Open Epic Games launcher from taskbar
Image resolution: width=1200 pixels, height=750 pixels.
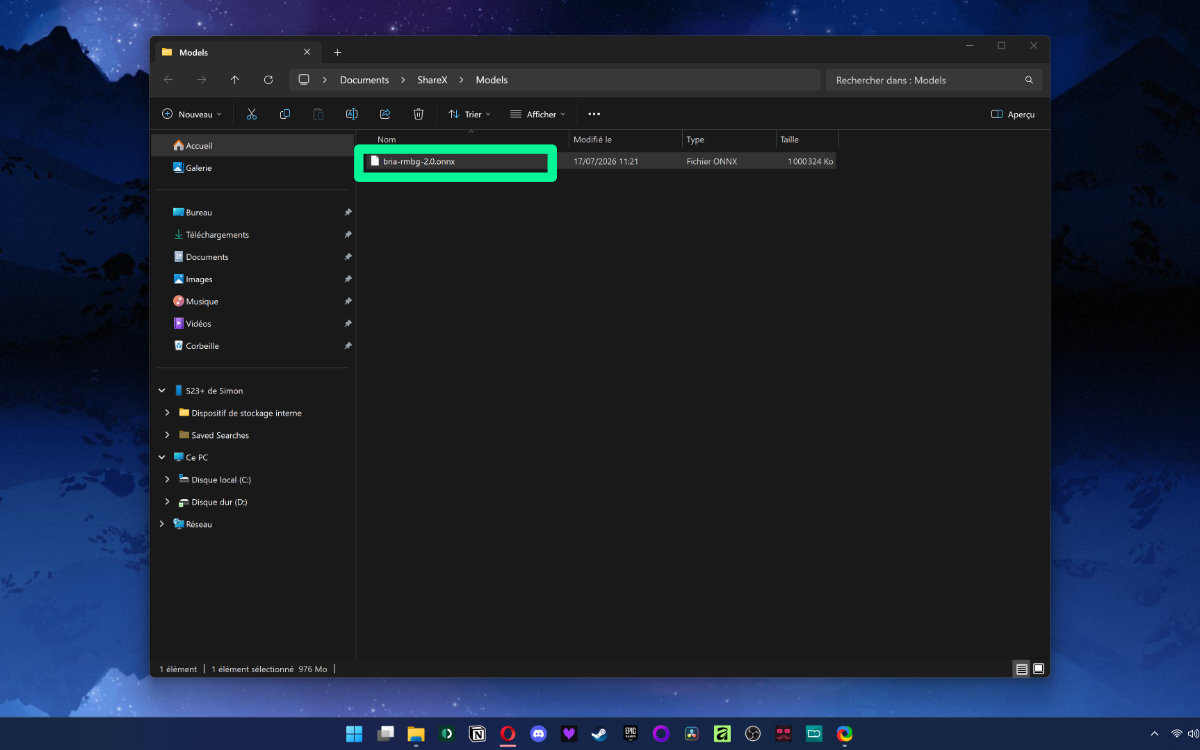(x=630, y=734)
